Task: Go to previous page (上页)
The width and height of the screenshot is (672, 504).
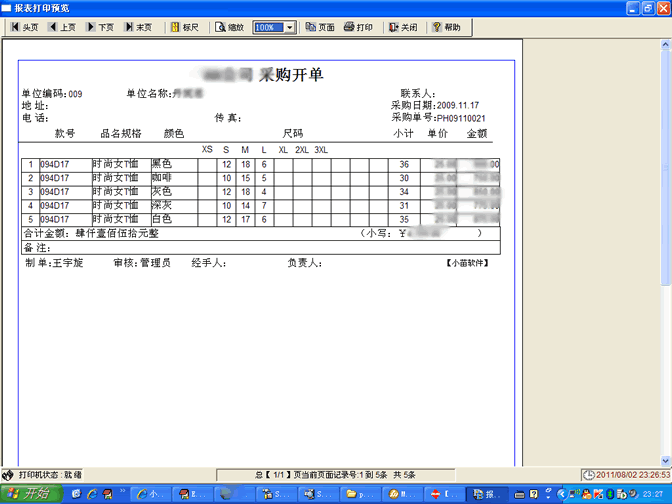Action: click(62, 27)
